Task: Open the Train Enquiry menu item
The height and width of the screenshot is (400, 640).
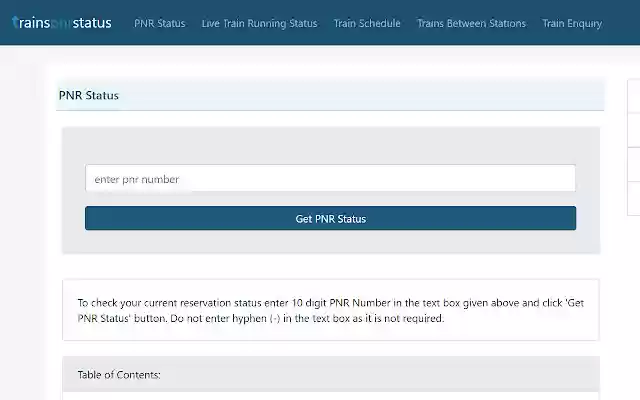Action: pyautogui.click(x=572, y=23)
